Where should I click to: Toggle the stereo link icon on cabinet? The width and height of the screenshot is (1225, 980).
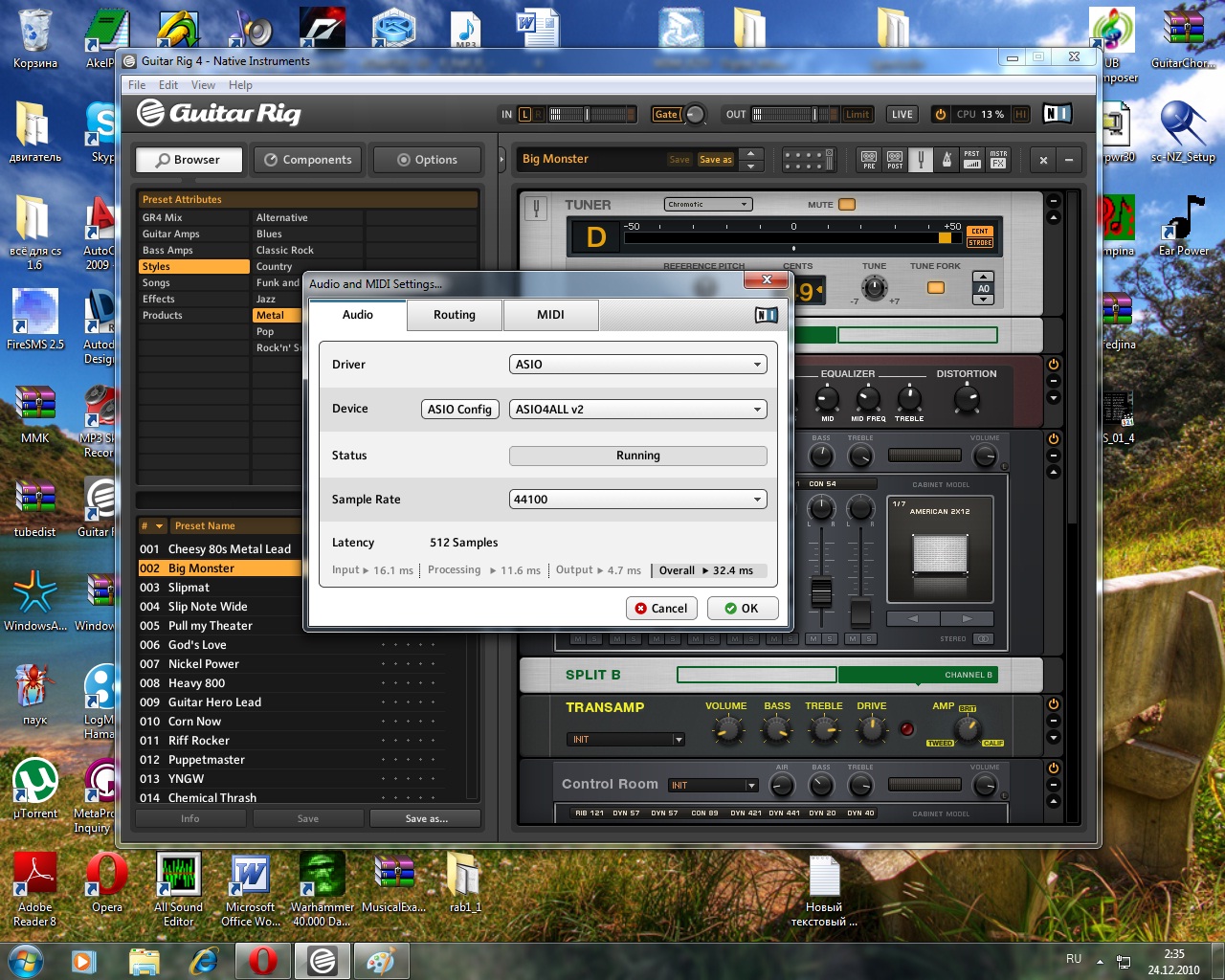[x=983, y=638]
